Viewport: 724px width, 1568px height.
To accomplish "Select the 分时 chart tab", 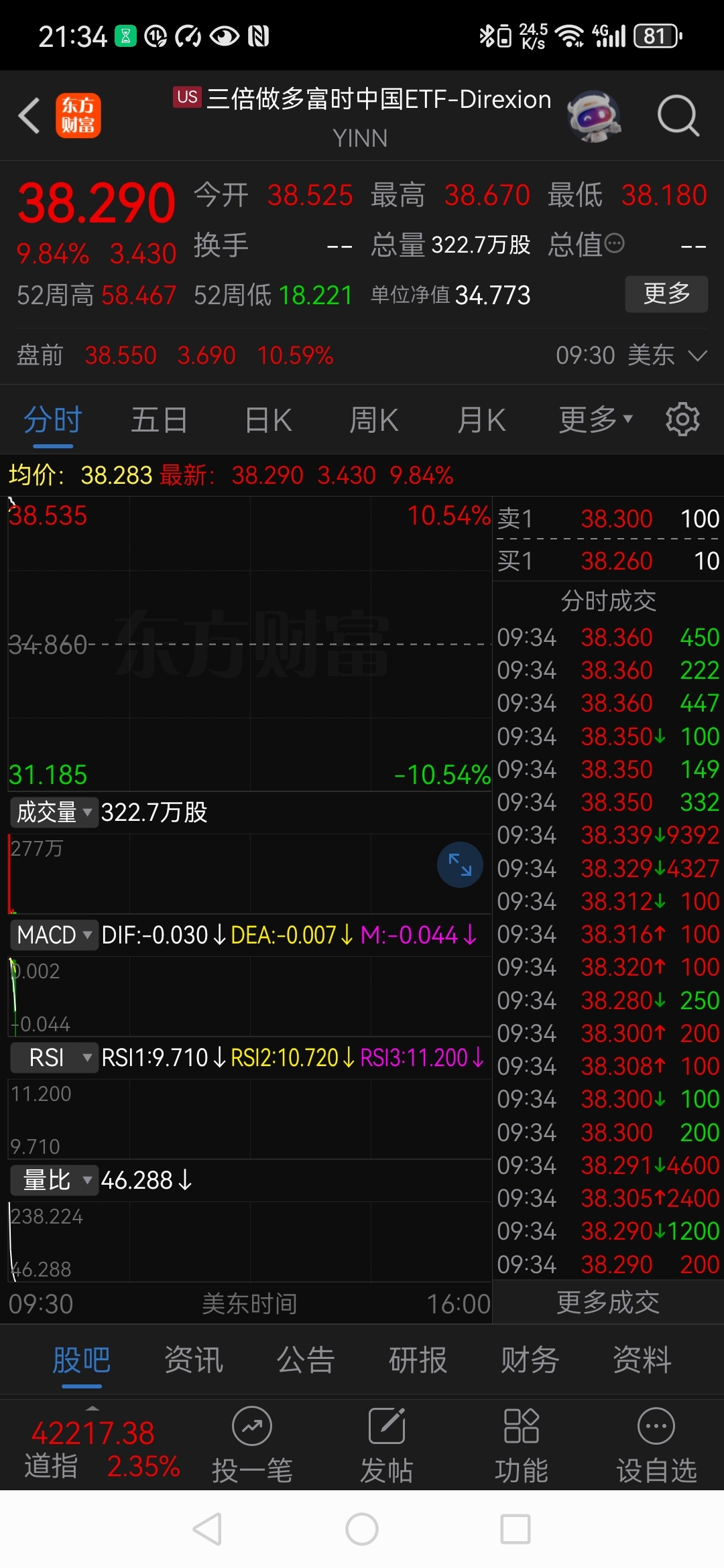I will pyautogui.click(x=53, y=420).
